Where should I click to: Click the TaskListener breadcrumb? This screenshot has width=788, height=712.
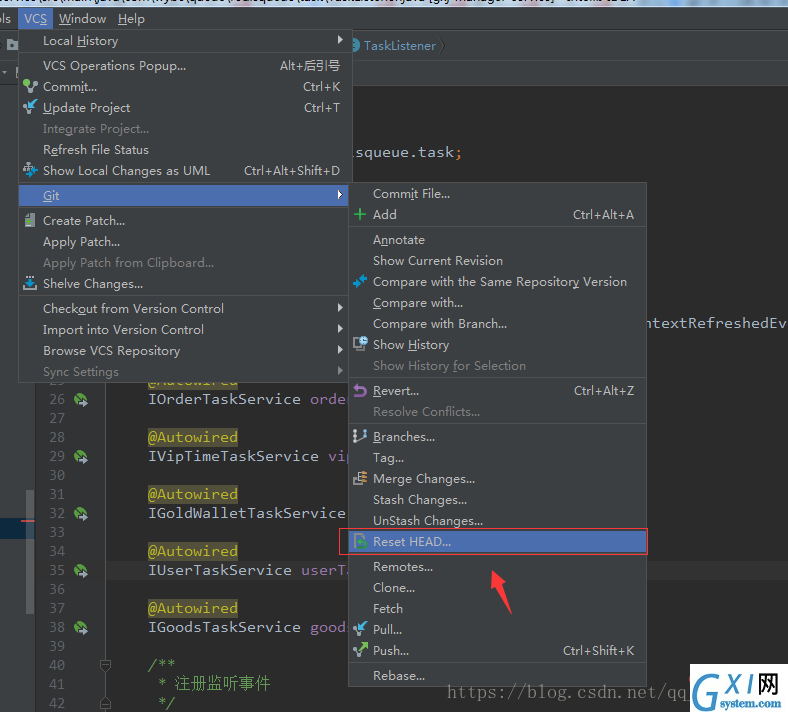(400, 46)
